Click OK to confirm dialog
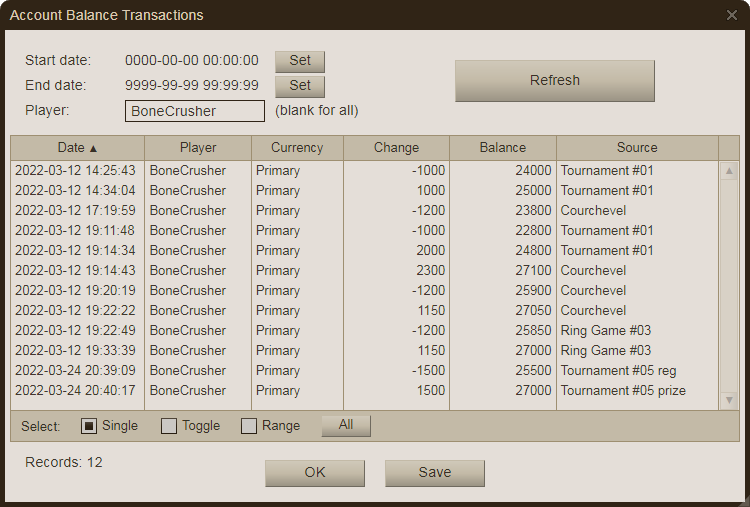750x507 pixels. pos(314,473)
